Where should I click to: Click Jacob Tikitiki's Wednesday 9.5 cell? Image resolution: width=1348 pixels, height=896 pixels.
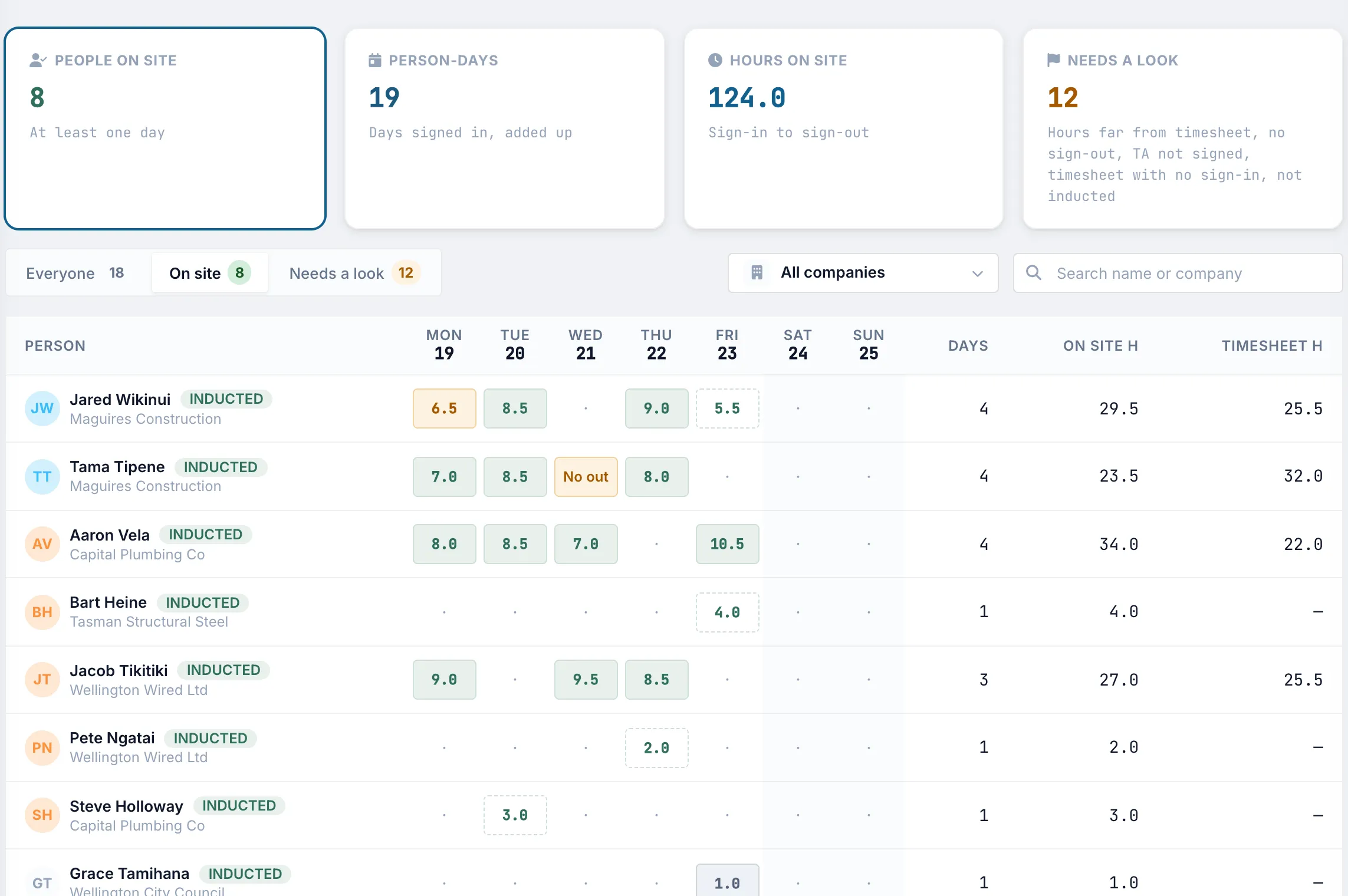click(x=586, y=680)
